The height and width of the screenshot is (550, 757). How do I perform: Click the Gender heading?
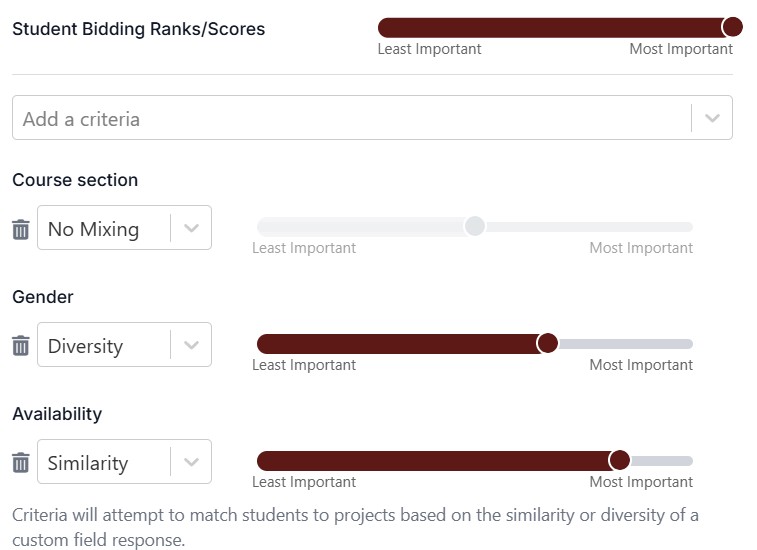tap(43, 297)
